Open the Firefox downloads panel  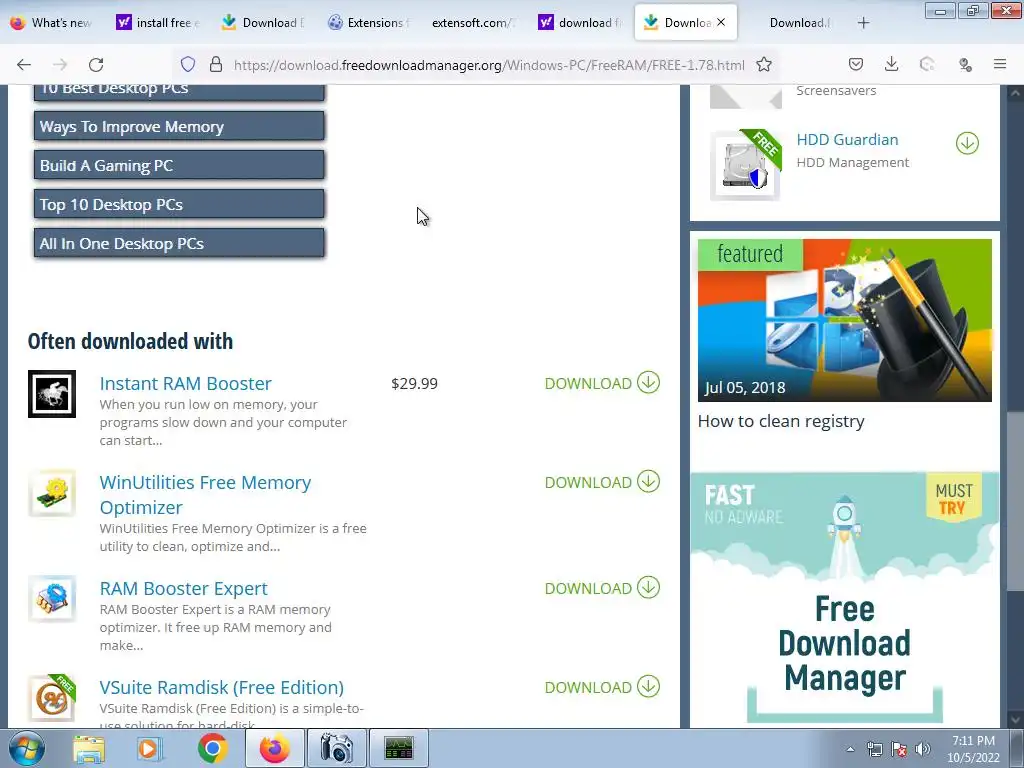pyautogui.click(x=891, y=64)
